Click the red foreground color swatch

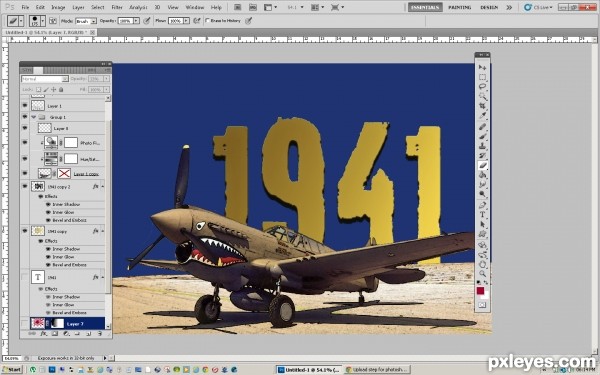point(480,291)
